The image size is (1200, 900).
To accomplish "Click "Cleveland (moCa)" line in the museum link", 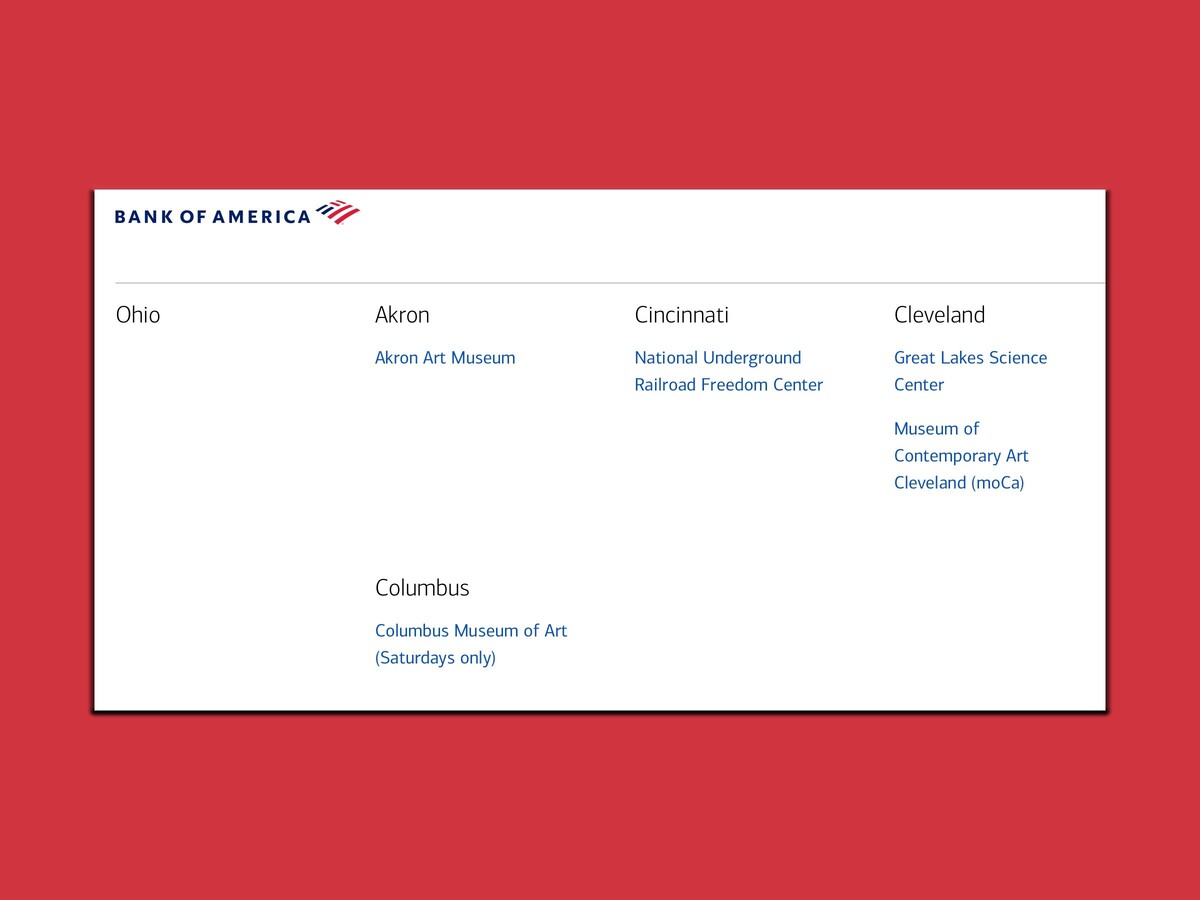I will tap(959, 483).
